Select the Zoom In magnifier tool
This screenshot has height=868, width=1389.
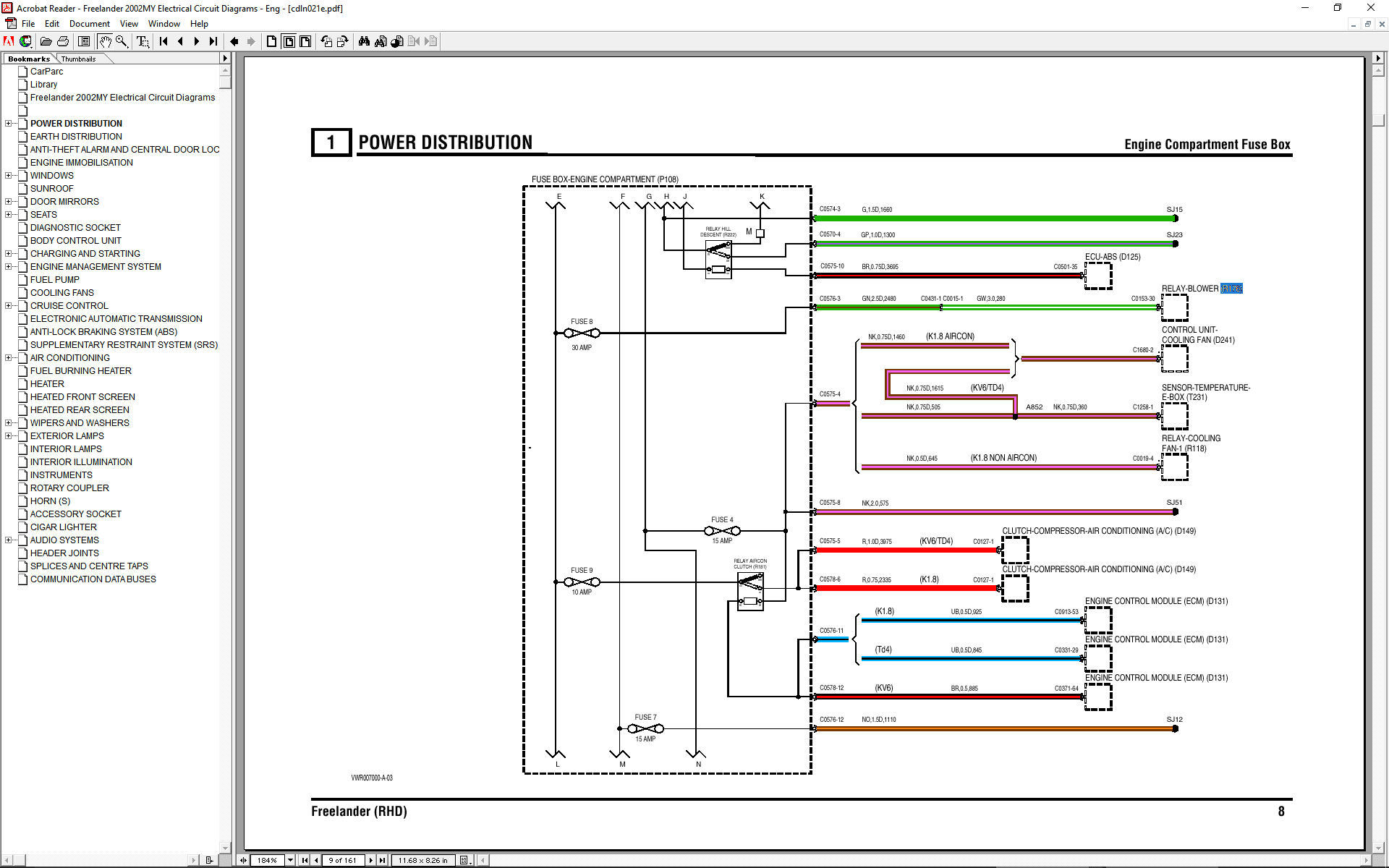[x=122, y=41]
